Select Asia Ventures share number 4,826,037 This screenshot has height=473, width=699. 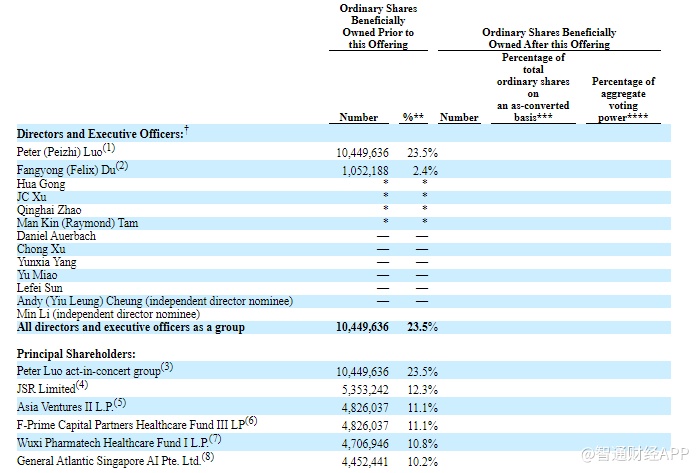point(365,408)
